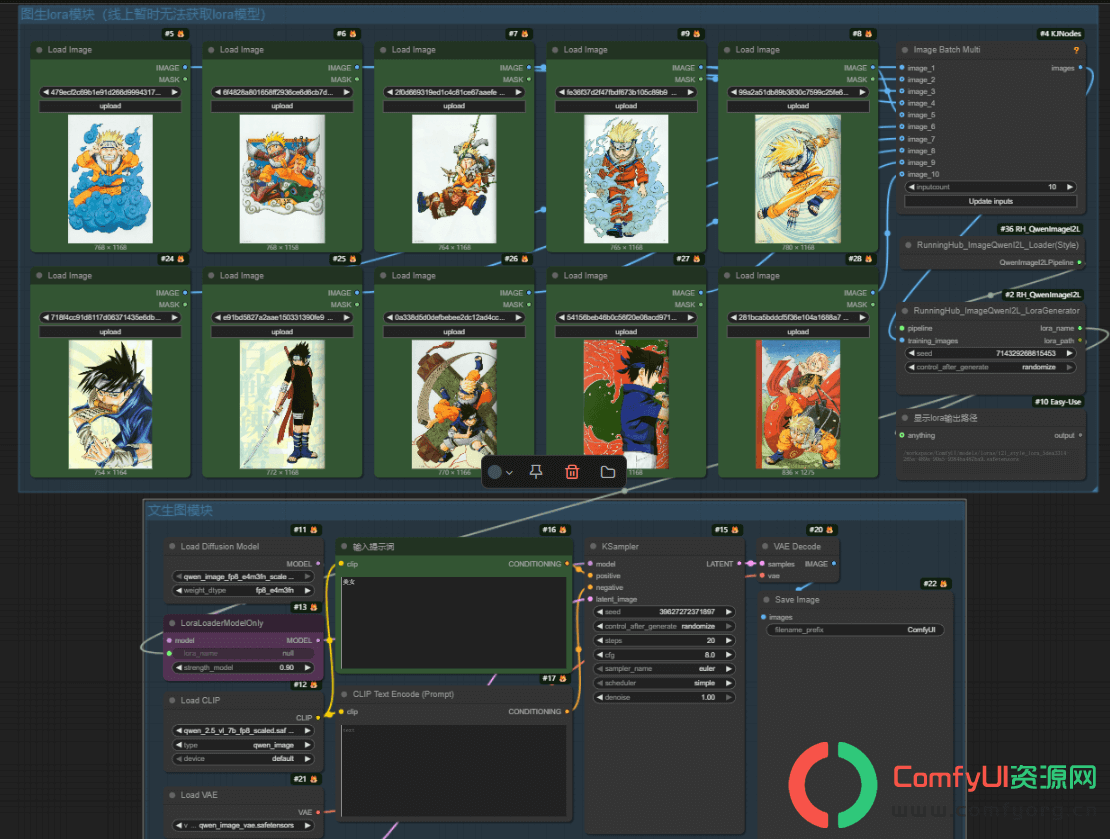Viewport: 1110px width, 839px height.
Task: Open Load CLIP device default dropdown
Action: (244, 758)
